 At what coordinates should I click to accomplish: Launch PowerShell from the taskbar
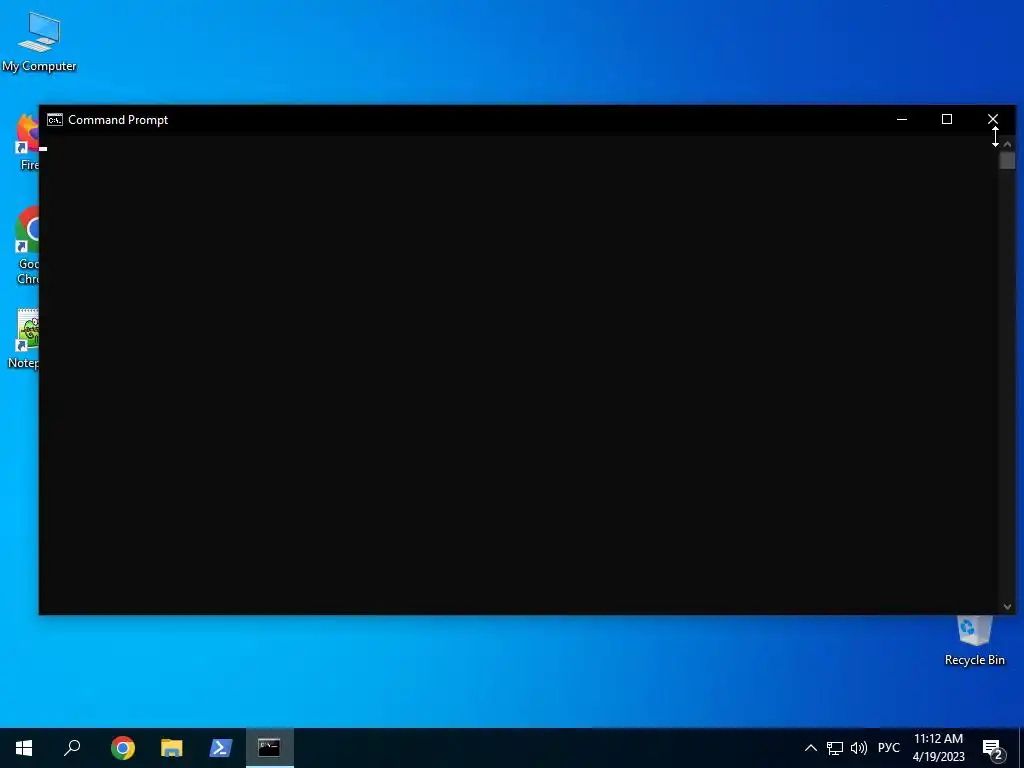pyautogui.click(x=221, y=748)
